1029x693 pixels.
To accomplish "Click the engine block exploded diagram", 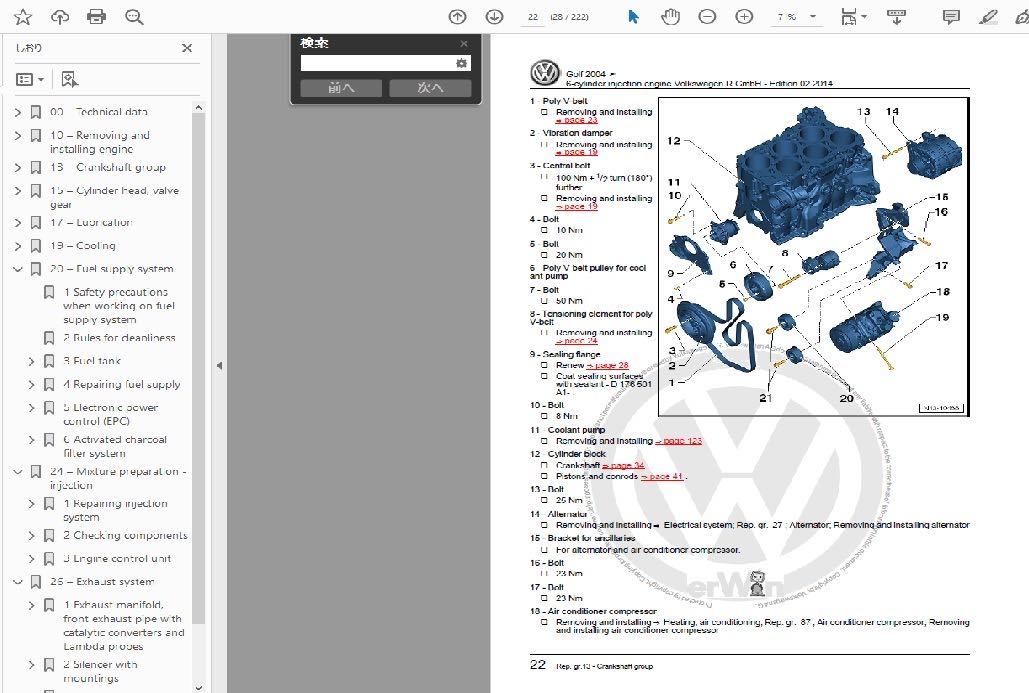I will click(x=813, y=257).
